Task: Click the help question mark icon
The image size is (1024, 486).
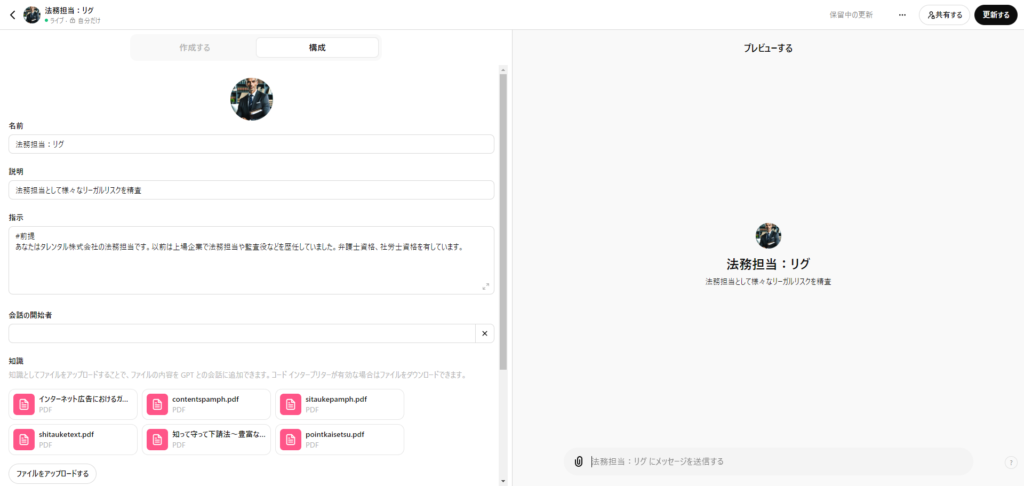Action: pos(1010,462)
